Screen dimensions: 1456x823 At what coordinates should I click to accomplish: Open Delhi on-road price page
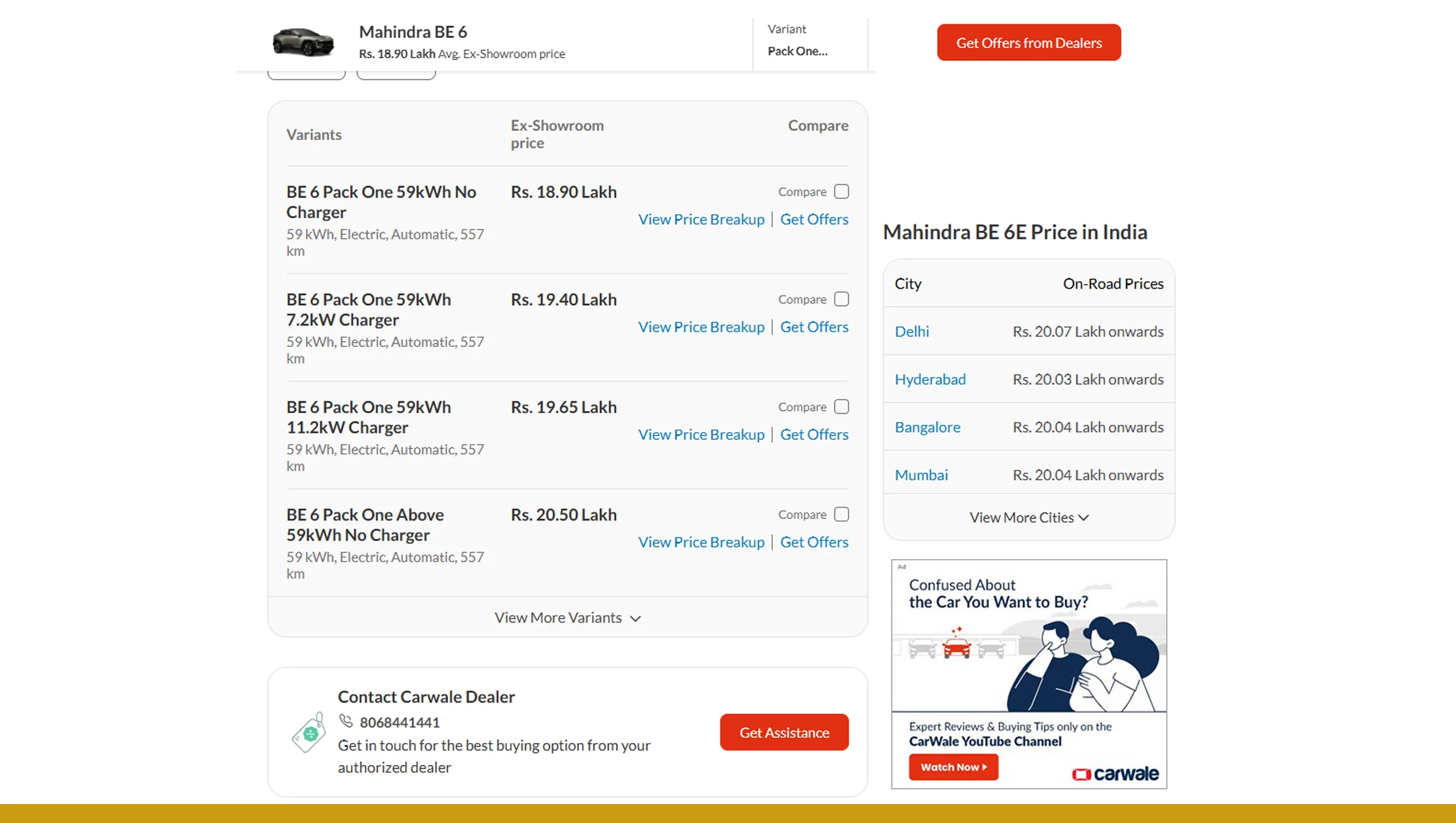(911, 331)
